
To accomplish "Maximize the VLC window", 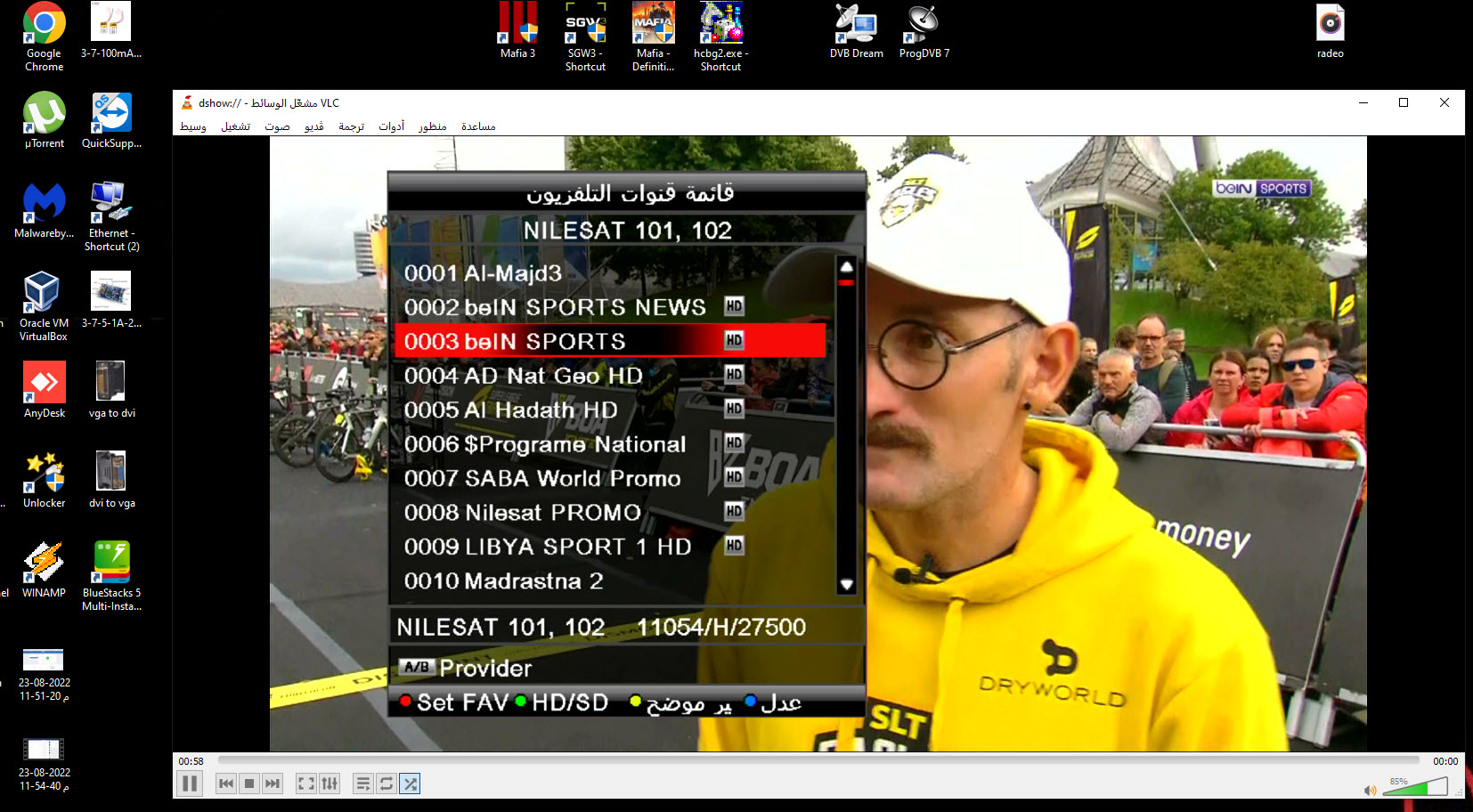I will tap(1404, 103).
